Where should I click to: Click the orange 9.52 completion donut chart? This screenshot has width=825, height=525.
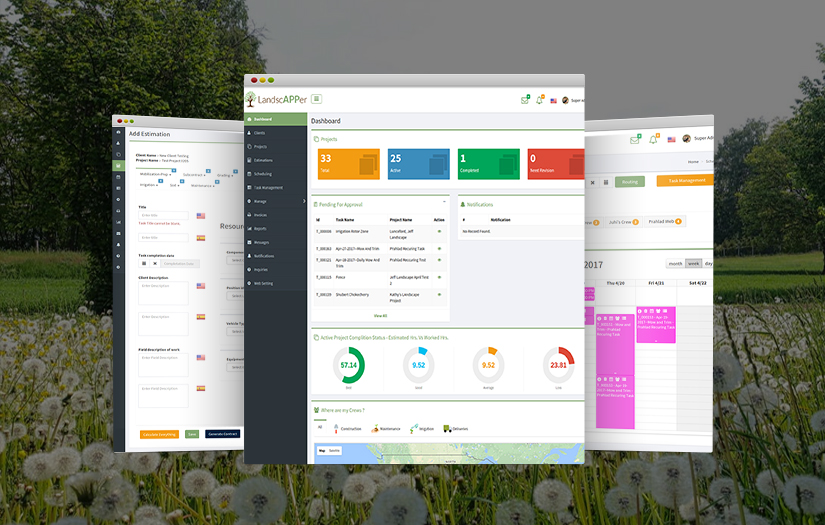(489, 365)
